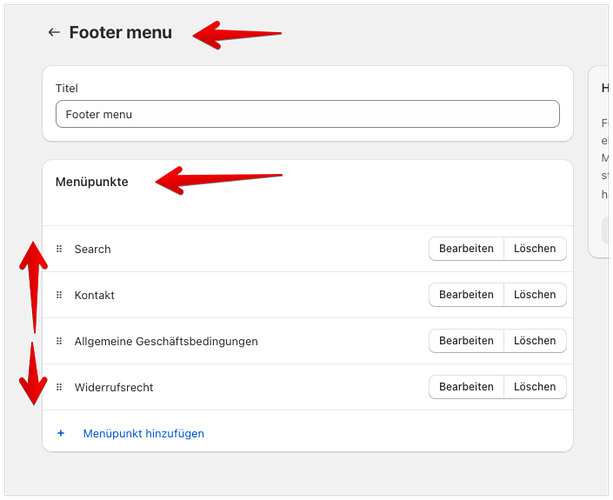Screen dimensions: 613x500
Task: Click the plus icon to add item
Action: (61, 433)
